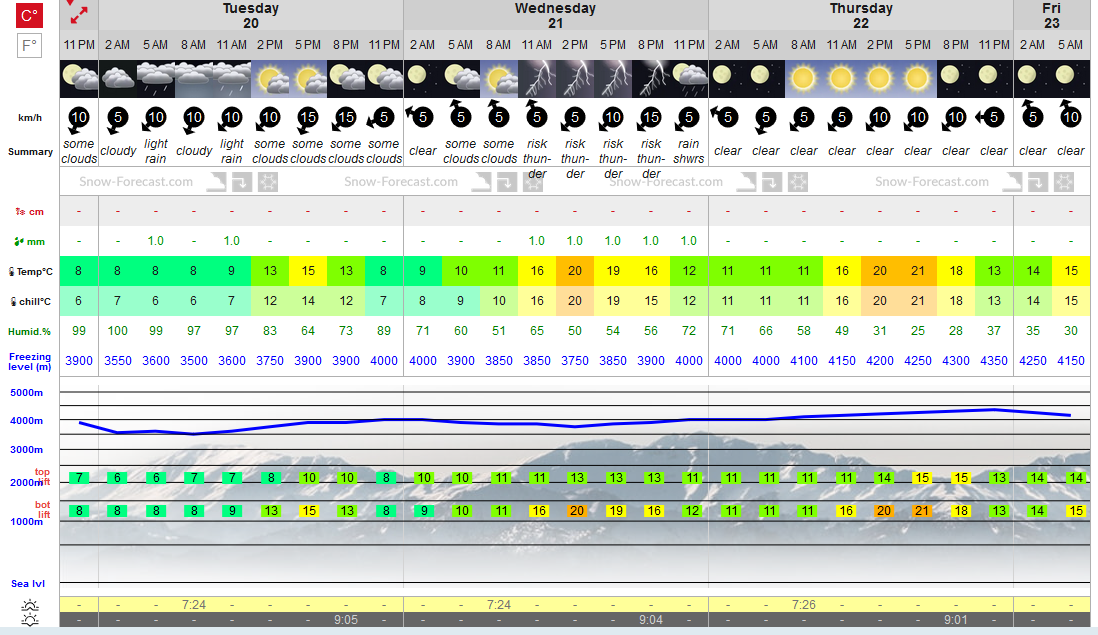This screenshot has width=1098, height=635.
Task: Click the 8 AM time header under Wednesday
Action: [499, 45]
